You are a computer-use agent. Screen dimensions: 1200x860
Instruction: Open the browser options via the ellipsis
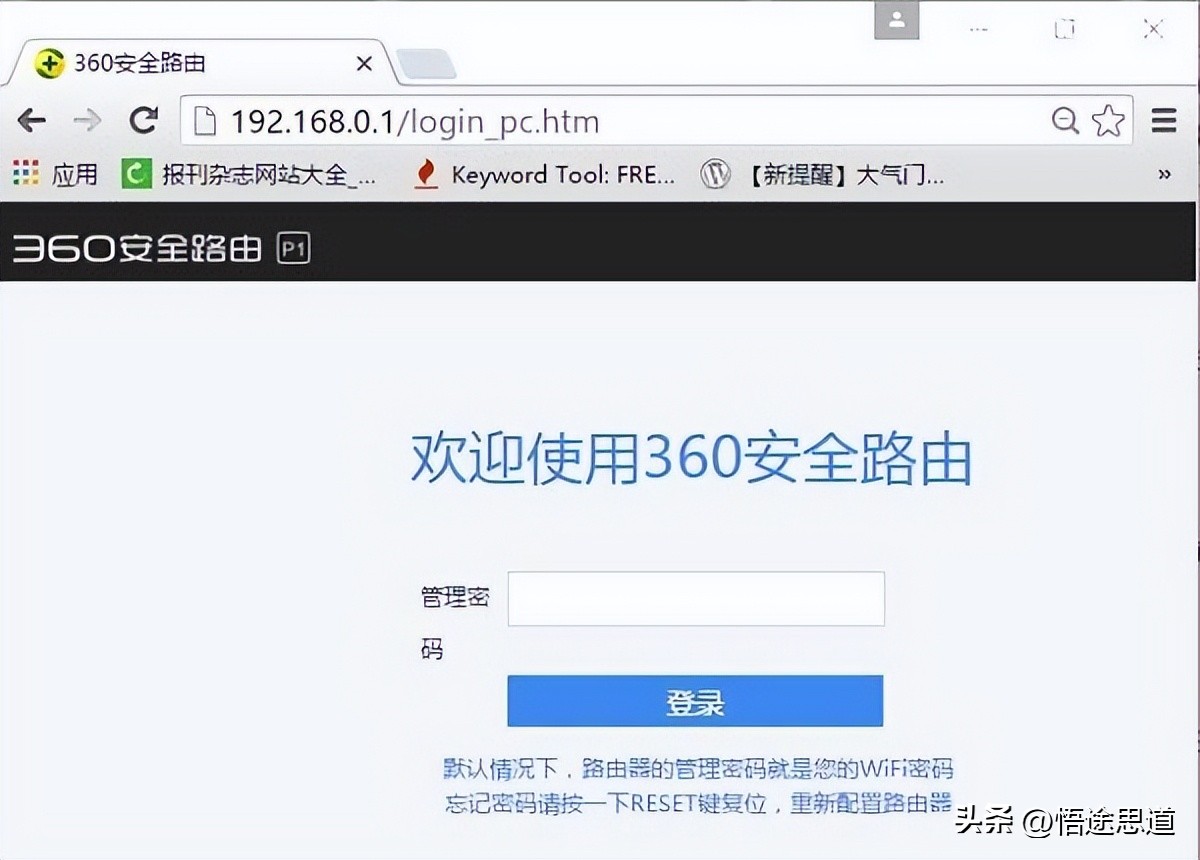click(978, 29)
